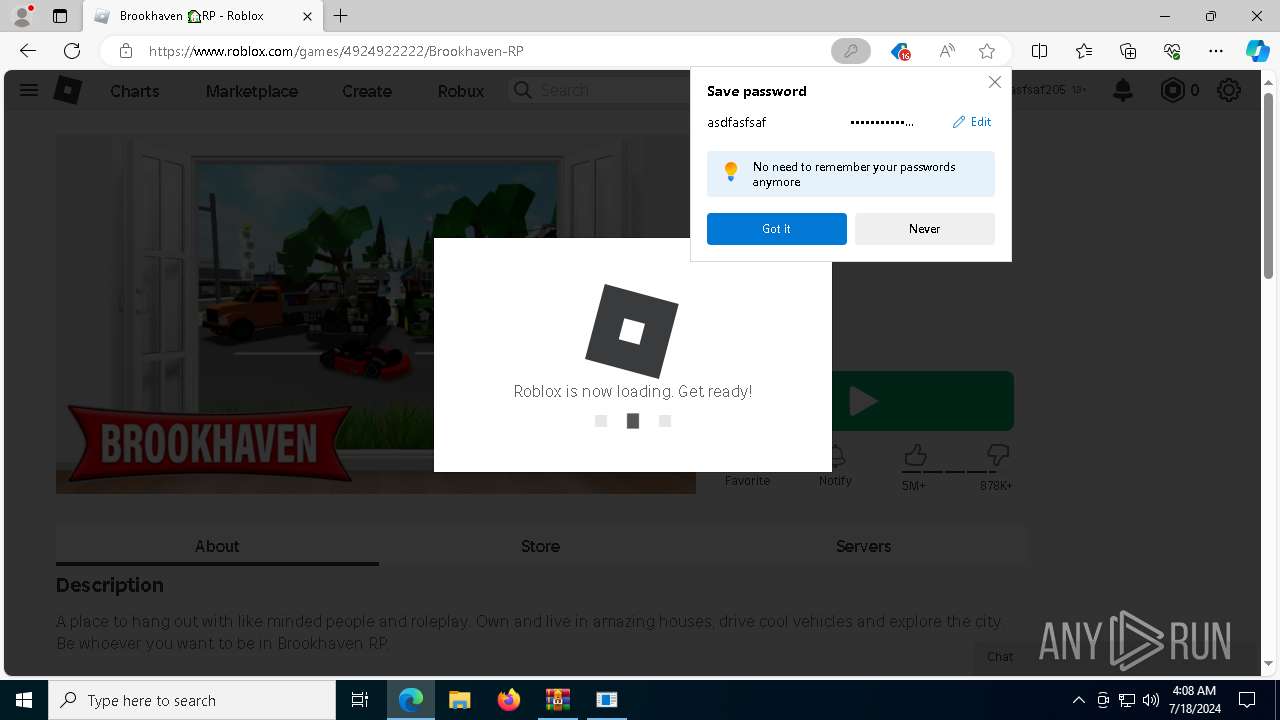
Task: Open the tab actions menu icon
Action: 60,16
